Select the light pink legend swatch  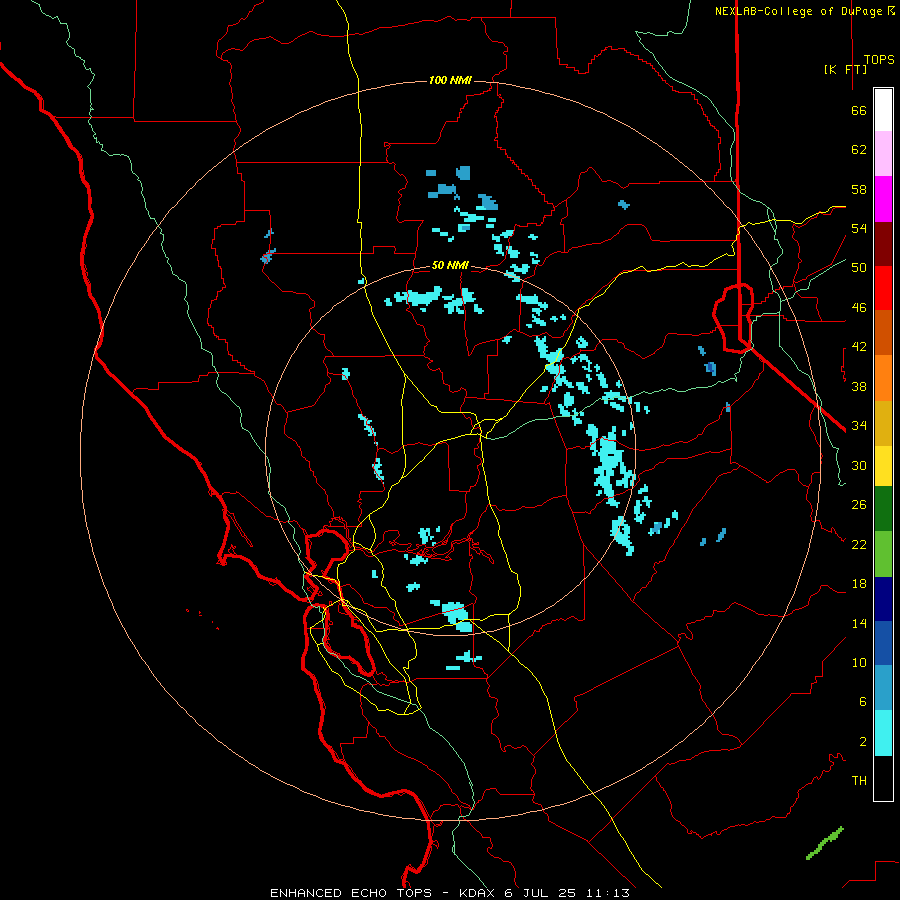point(883,153)
